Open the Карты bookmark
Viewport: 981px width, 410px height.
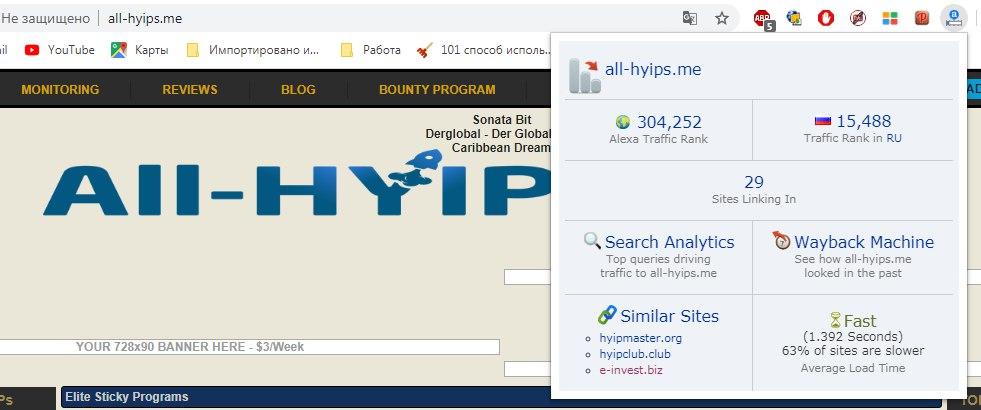[x=140, y=50]
